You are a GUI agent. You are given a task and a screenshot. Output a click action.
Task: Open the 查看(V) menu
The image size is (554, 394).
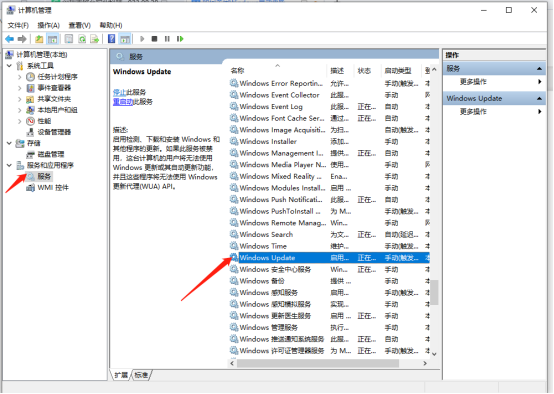coord(79,25)
